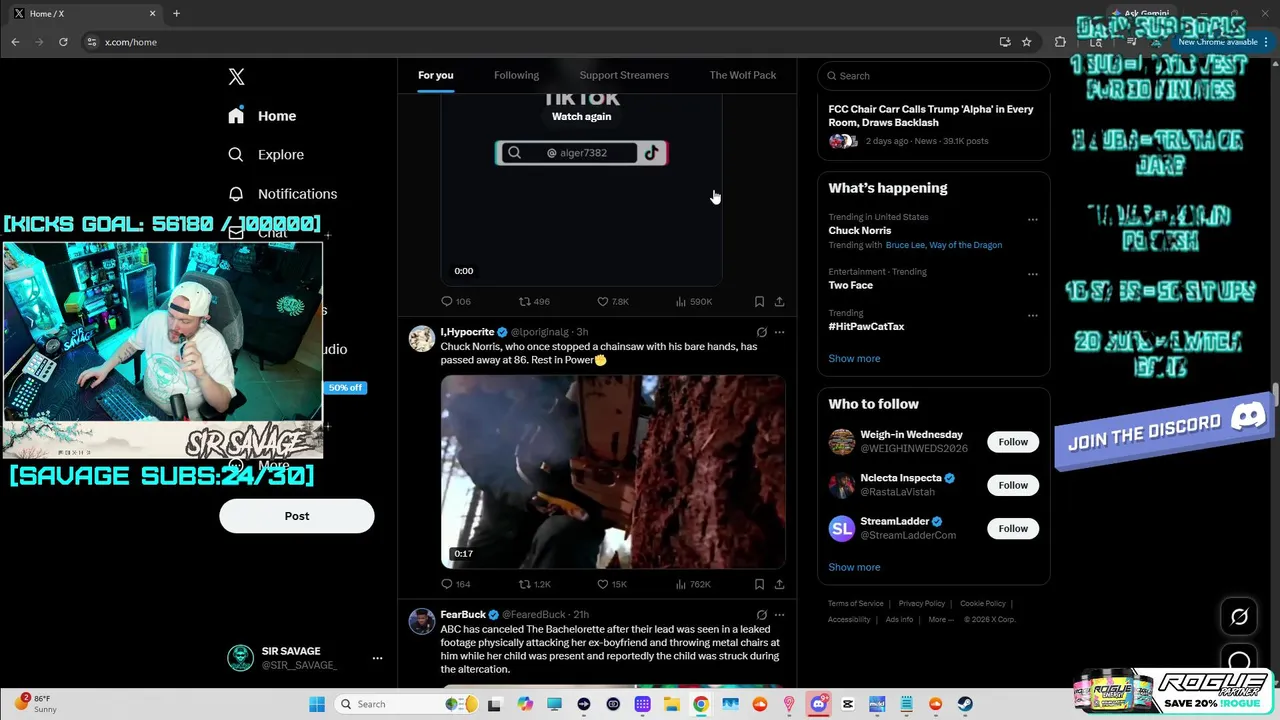Viewport: 1280px width, 720px height.
Task: Open more options on FearBuck post
Action: click(x=779, y=615)
